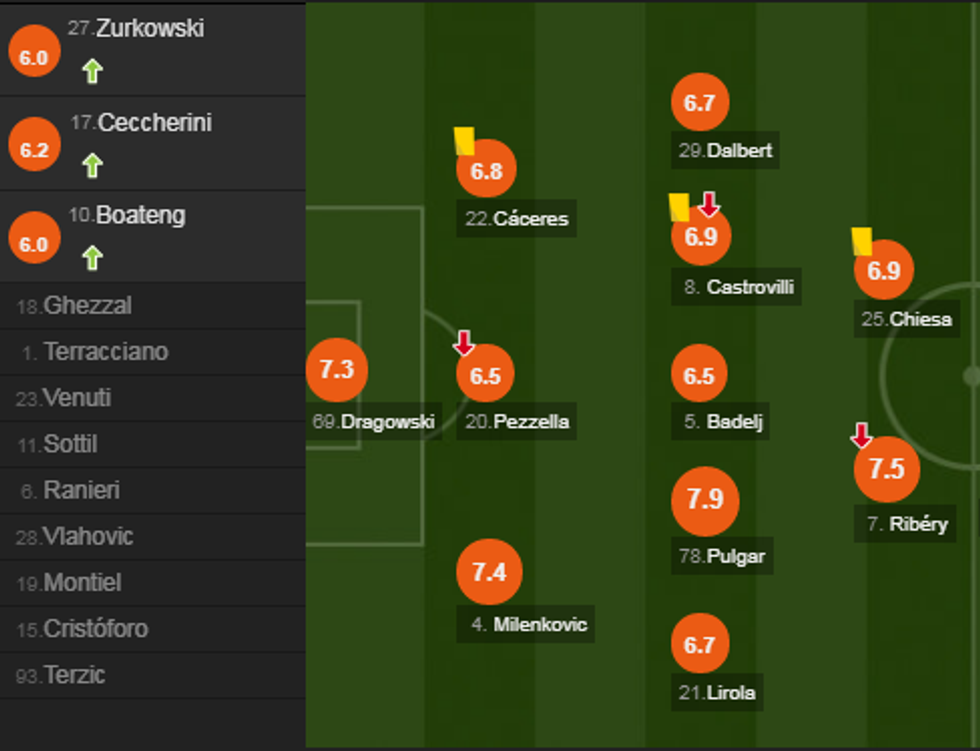Click Zurkowski's 6.0 rating badge
This screenshot has width=980, height=751.
coord(34,57)
